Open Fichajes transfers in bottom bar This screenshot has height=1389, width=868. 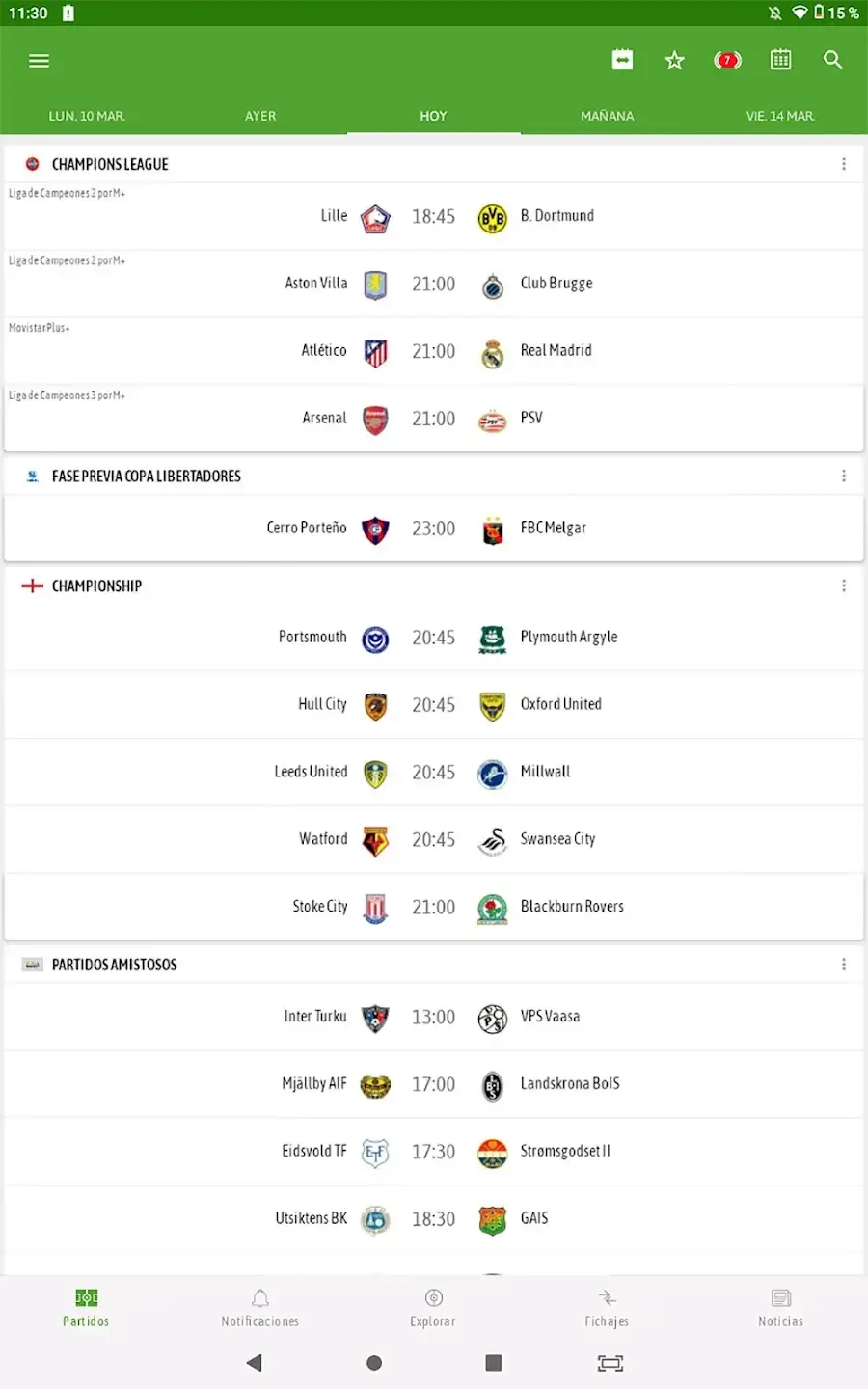click(607, 1308)
